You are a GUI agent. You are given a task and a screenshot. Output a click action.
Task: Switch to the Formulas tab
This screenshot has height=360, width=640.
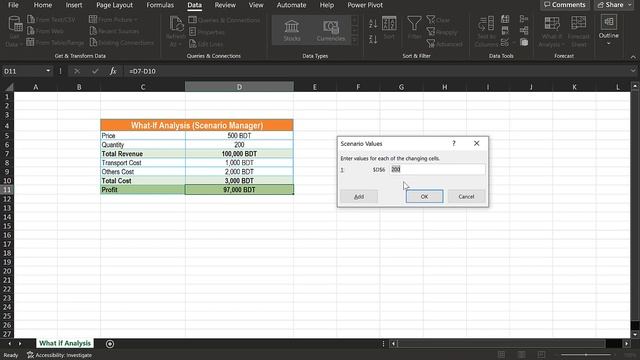(160, 5)
